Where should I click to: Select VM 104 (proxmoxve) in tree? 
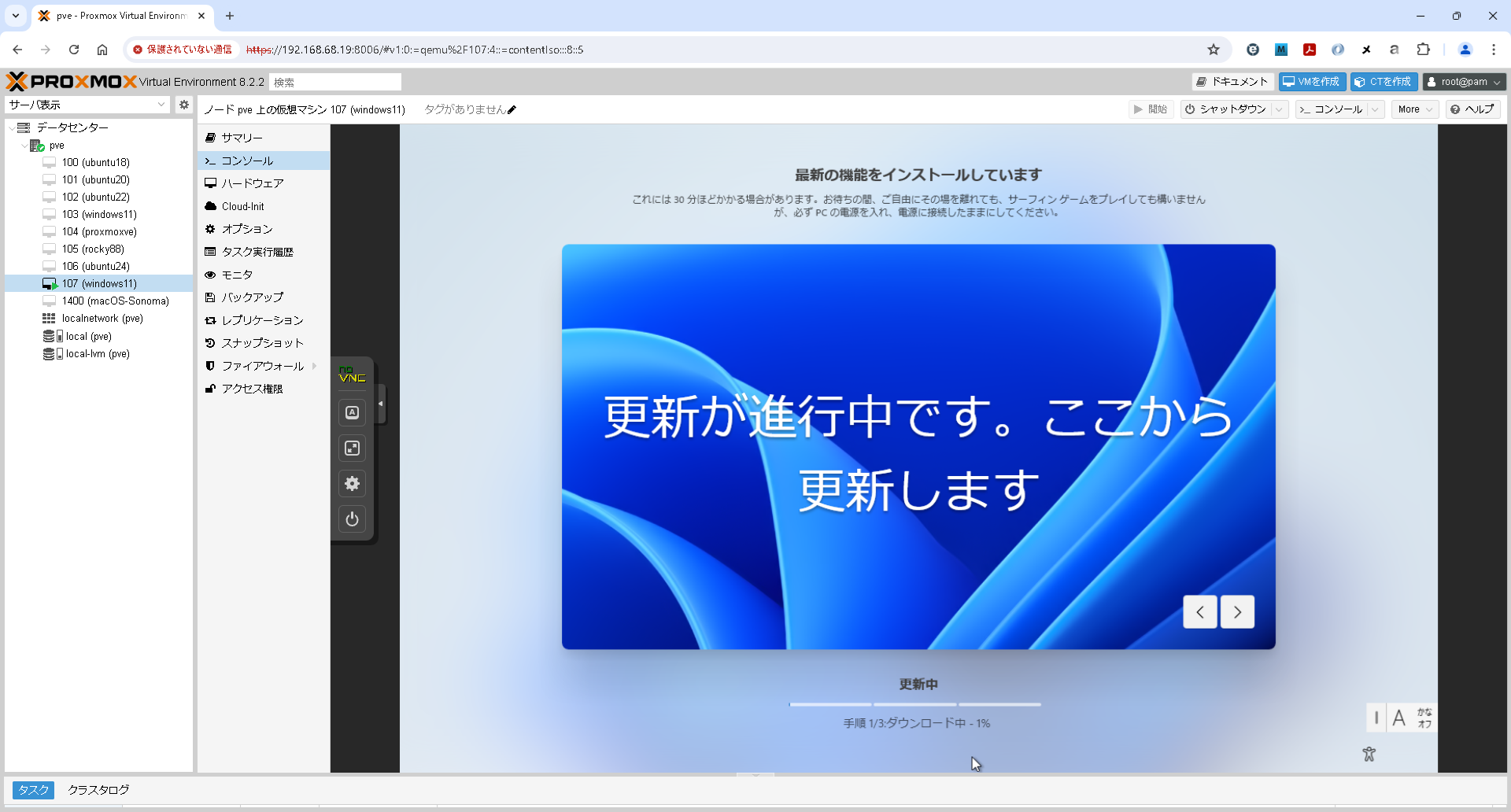[x=99, y=232]
